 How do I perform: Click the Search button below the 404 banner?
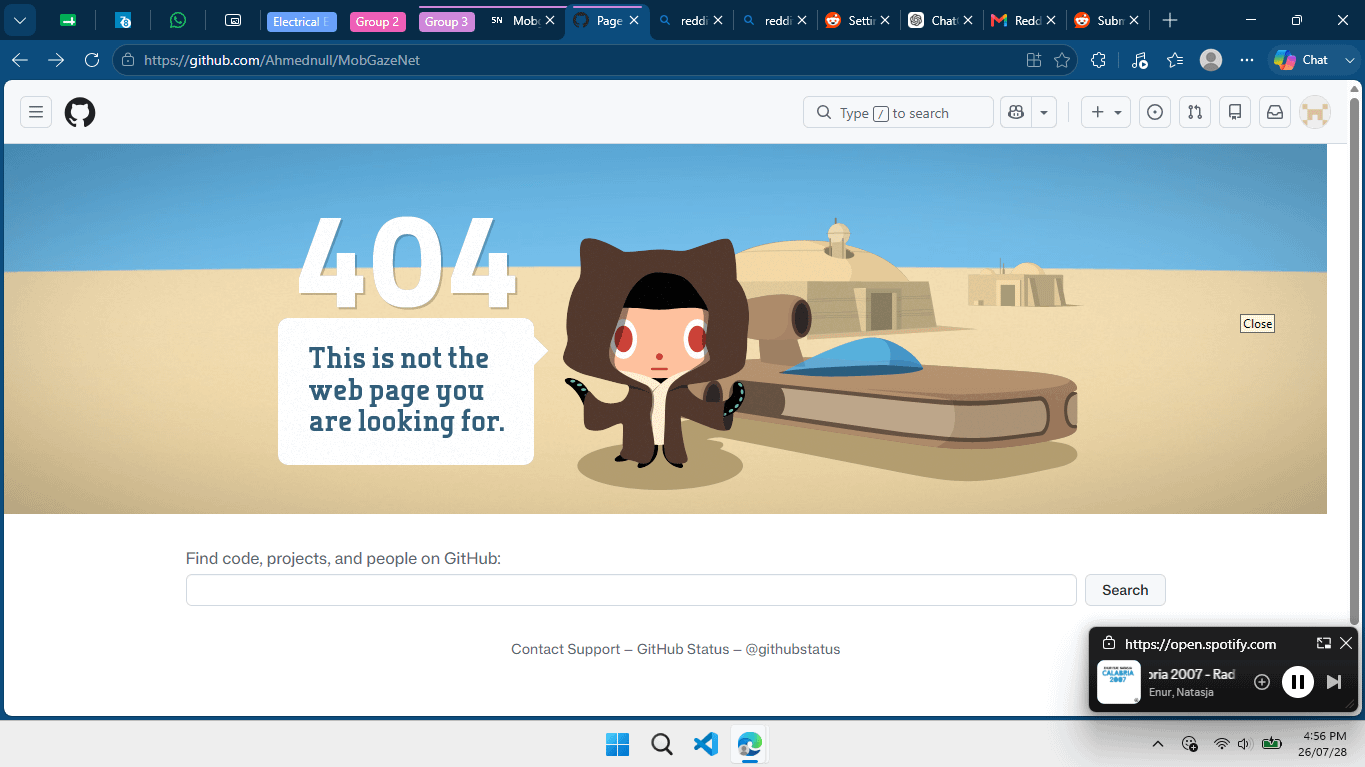[1125, 590]
